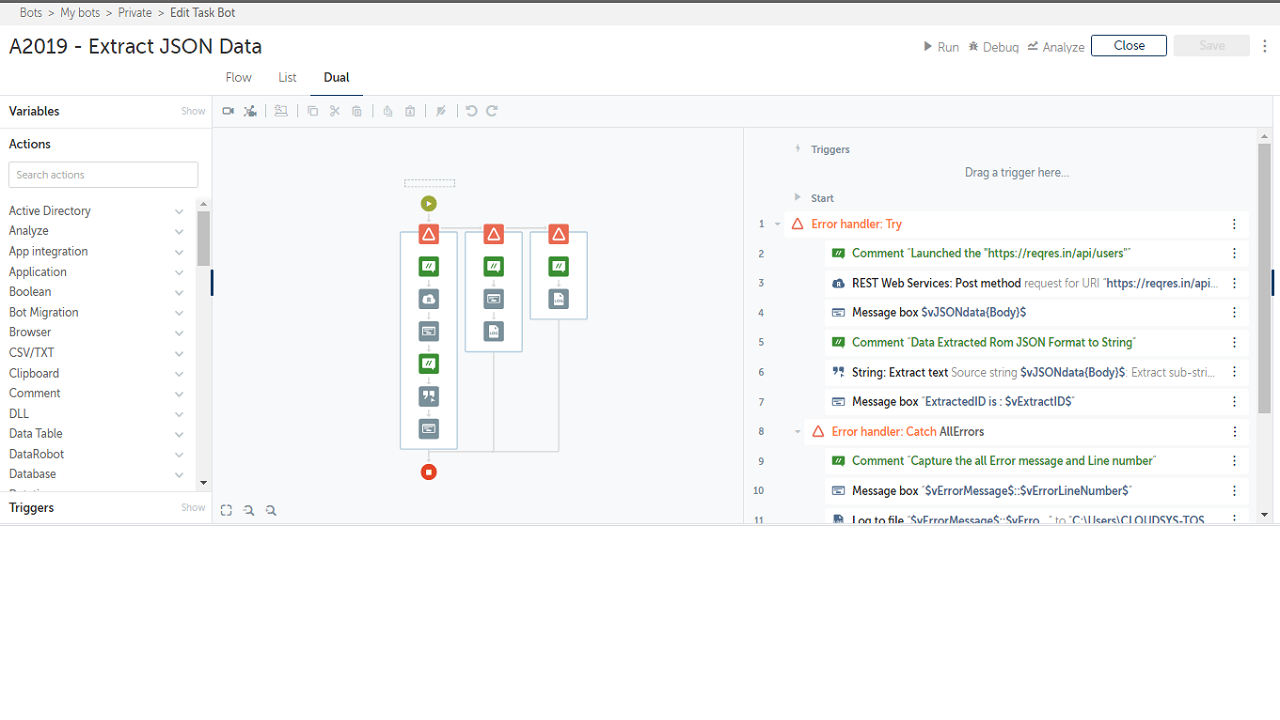Select the REST Web Services cloud node

point(429,299)
